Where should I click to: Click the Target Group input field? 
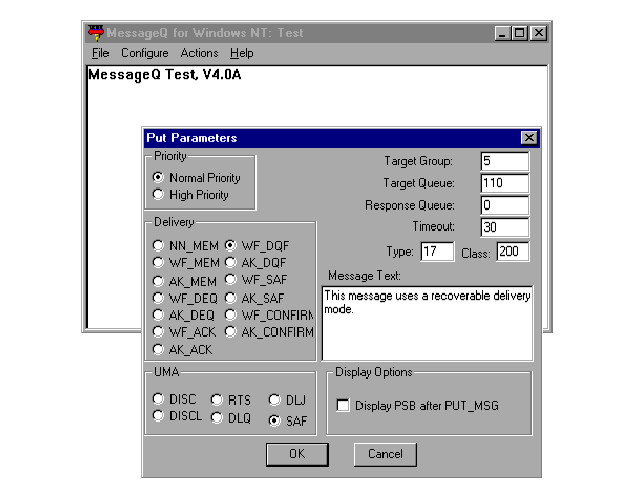(x=505, y=161)
